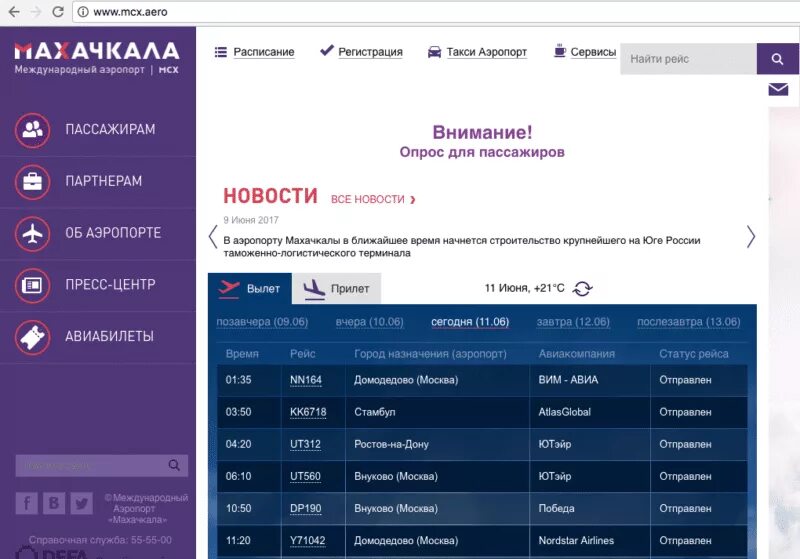The height and width of the screenshot is (559, 800).
Task: Open the Сервисы link
Action: pos(593,52)
